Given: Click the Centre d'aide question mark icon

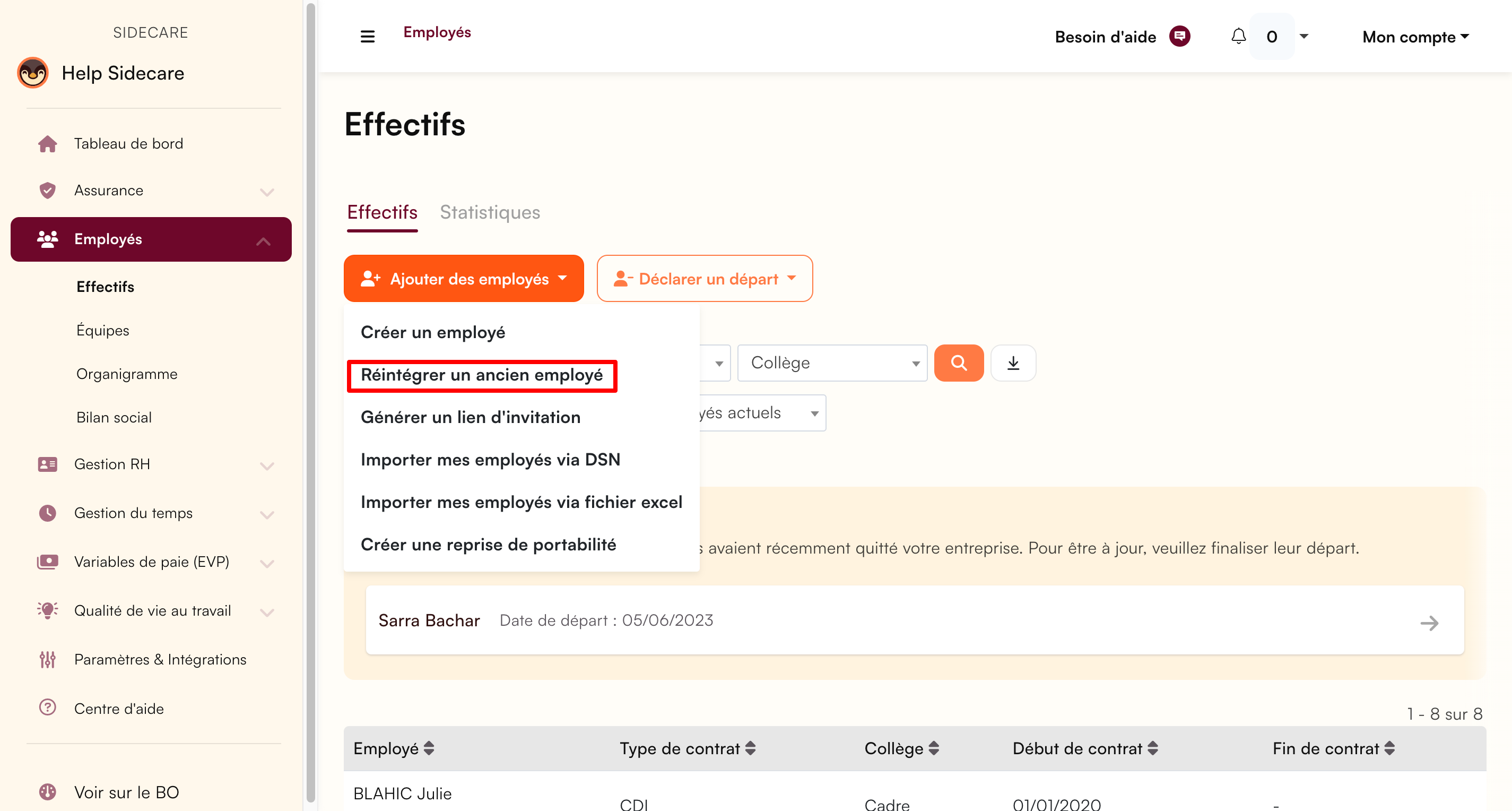Looking at the screenshot, I should point(48,708).
